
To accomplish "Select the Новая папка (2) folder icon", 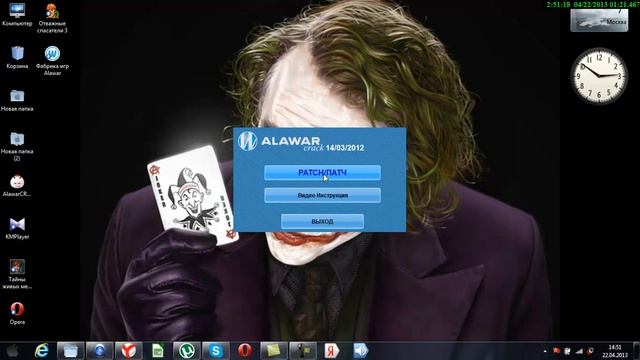I will pyautogui.click(x=17, y=146).
